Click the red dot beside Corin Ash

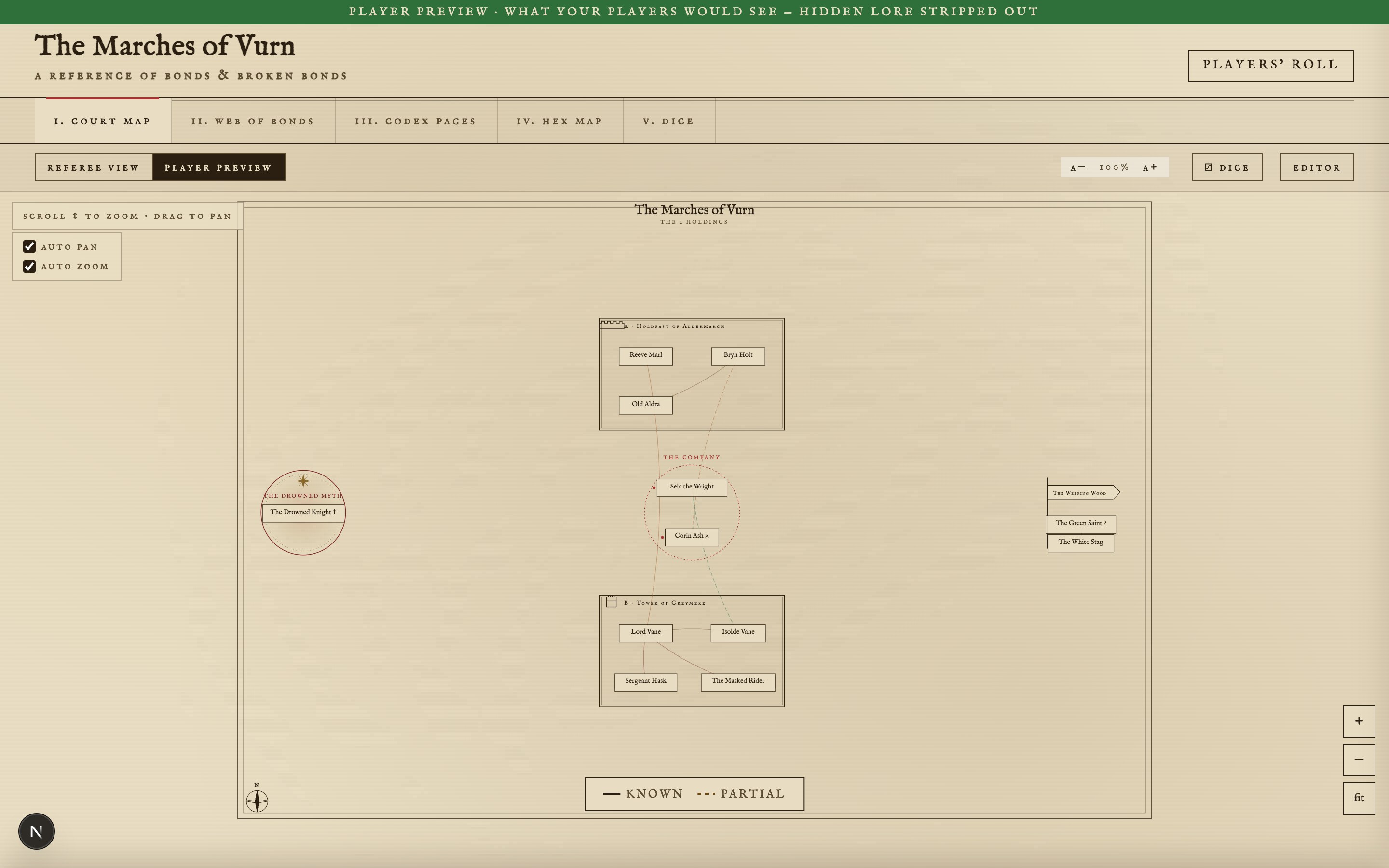point(662,537)
